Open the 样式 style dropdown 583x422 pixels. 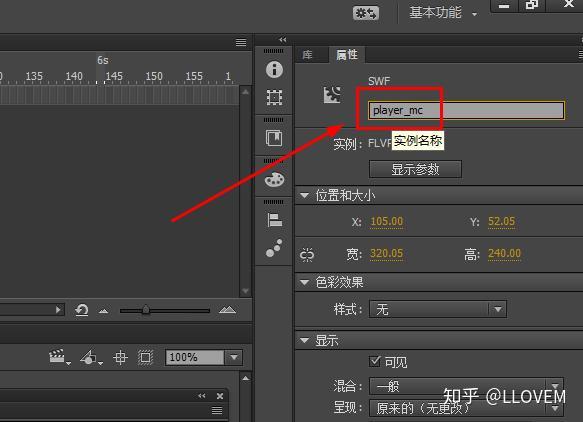(438, 309)
